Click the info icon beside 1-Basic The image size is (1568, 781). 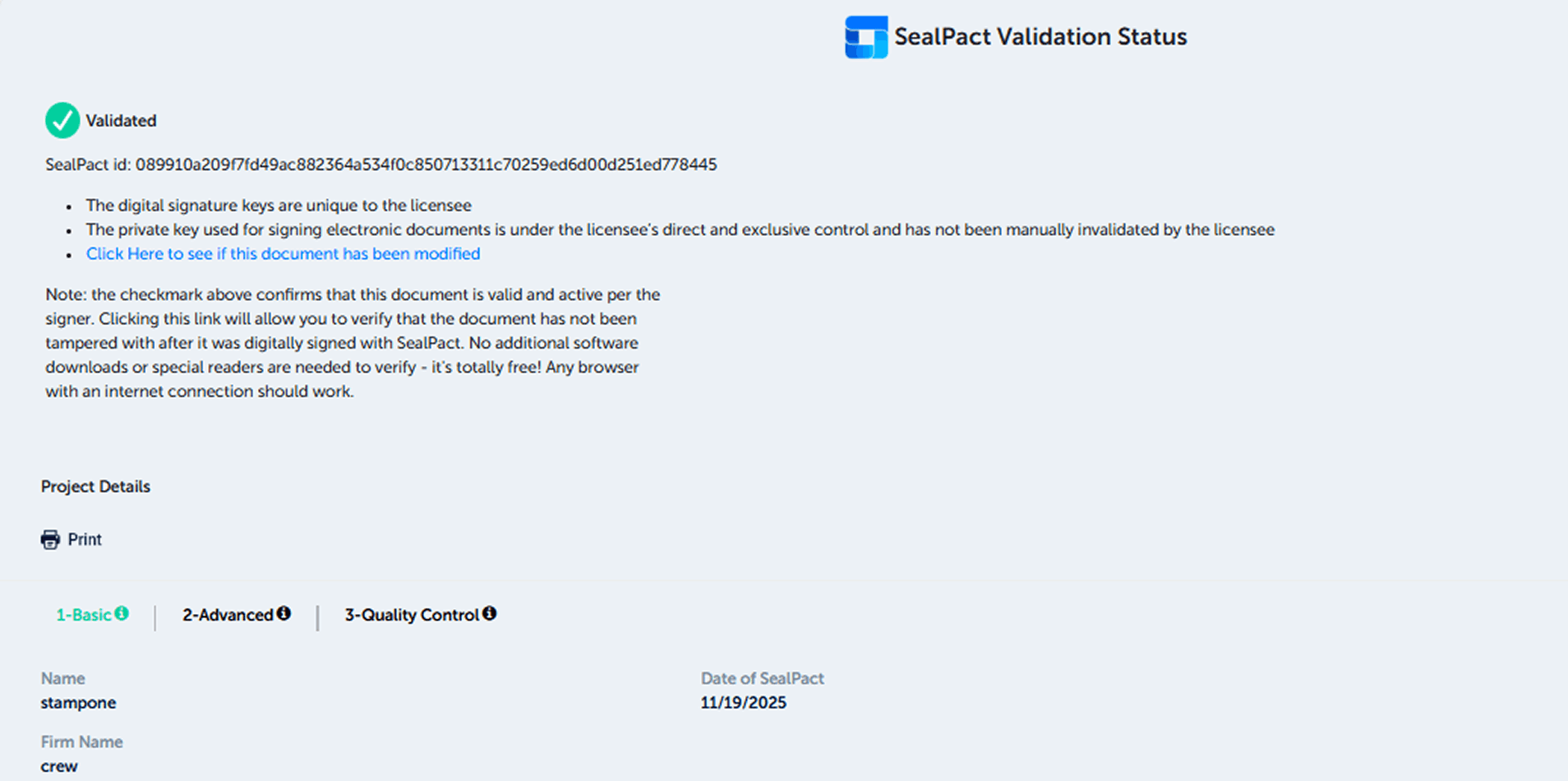point(122,613)
